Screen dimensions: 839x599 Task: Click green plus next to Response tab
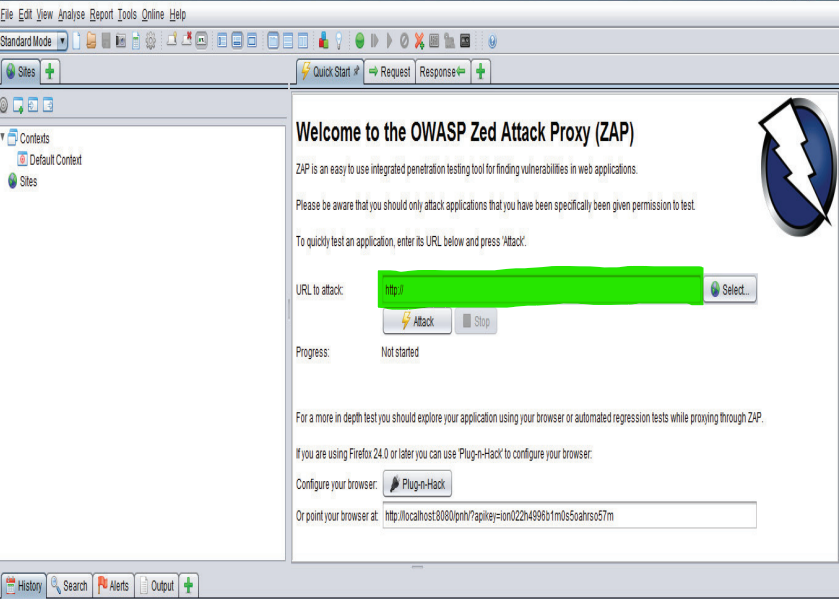pos(480,71)
